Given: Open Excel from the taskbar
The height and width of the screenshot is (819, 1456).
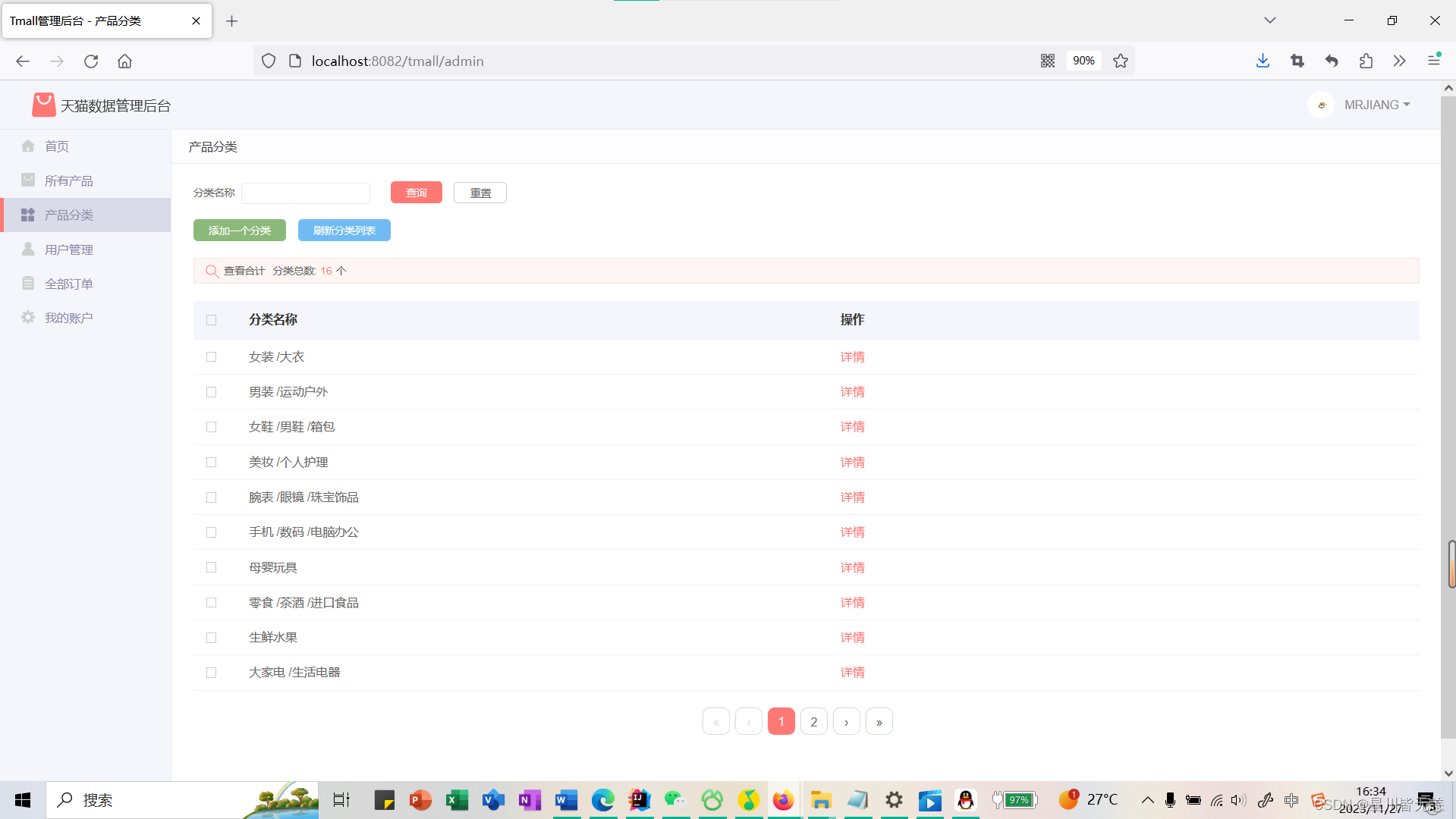Looking at the screenshot, I should click(457, 800).
